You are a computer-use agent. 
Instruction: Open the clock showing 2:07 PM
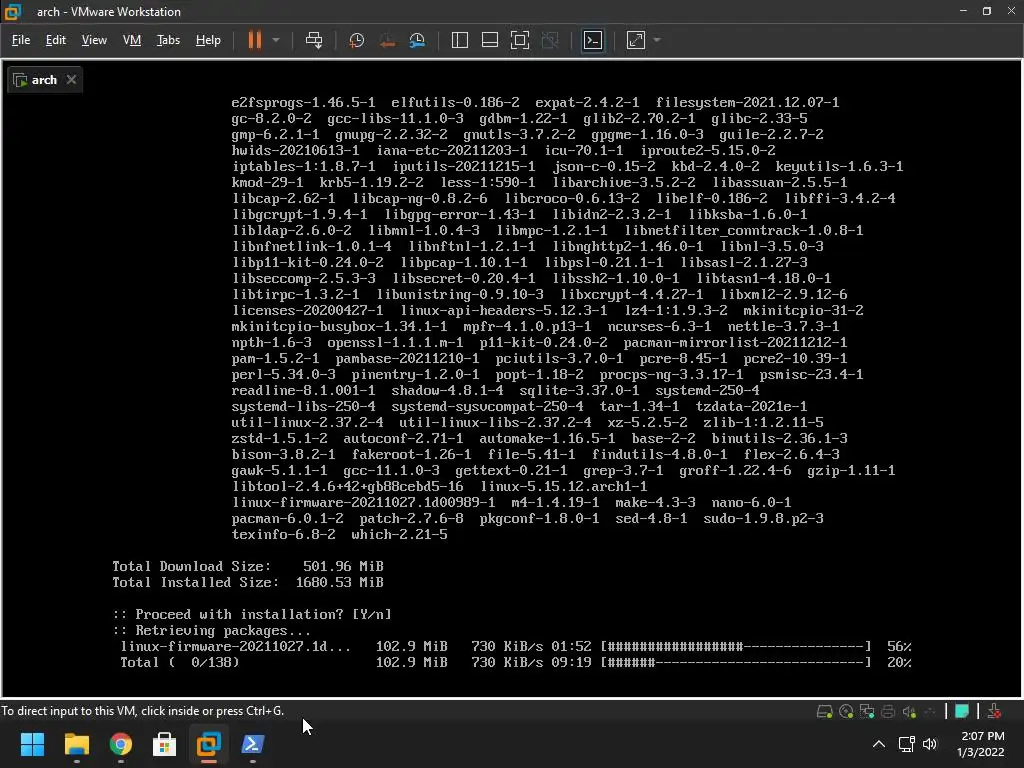[x=981, y=744]
